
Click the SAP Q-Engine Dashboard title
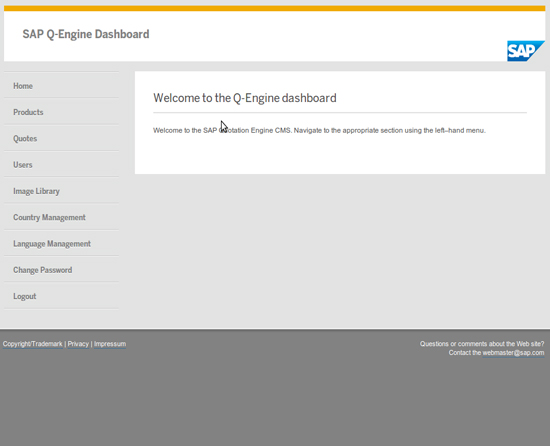click(86, 34)
